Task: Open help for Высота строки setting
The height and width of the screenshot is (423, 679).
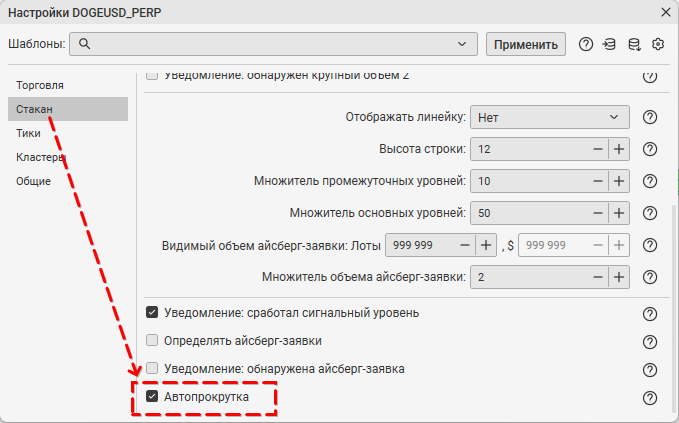Action: [x=650, y=149]
